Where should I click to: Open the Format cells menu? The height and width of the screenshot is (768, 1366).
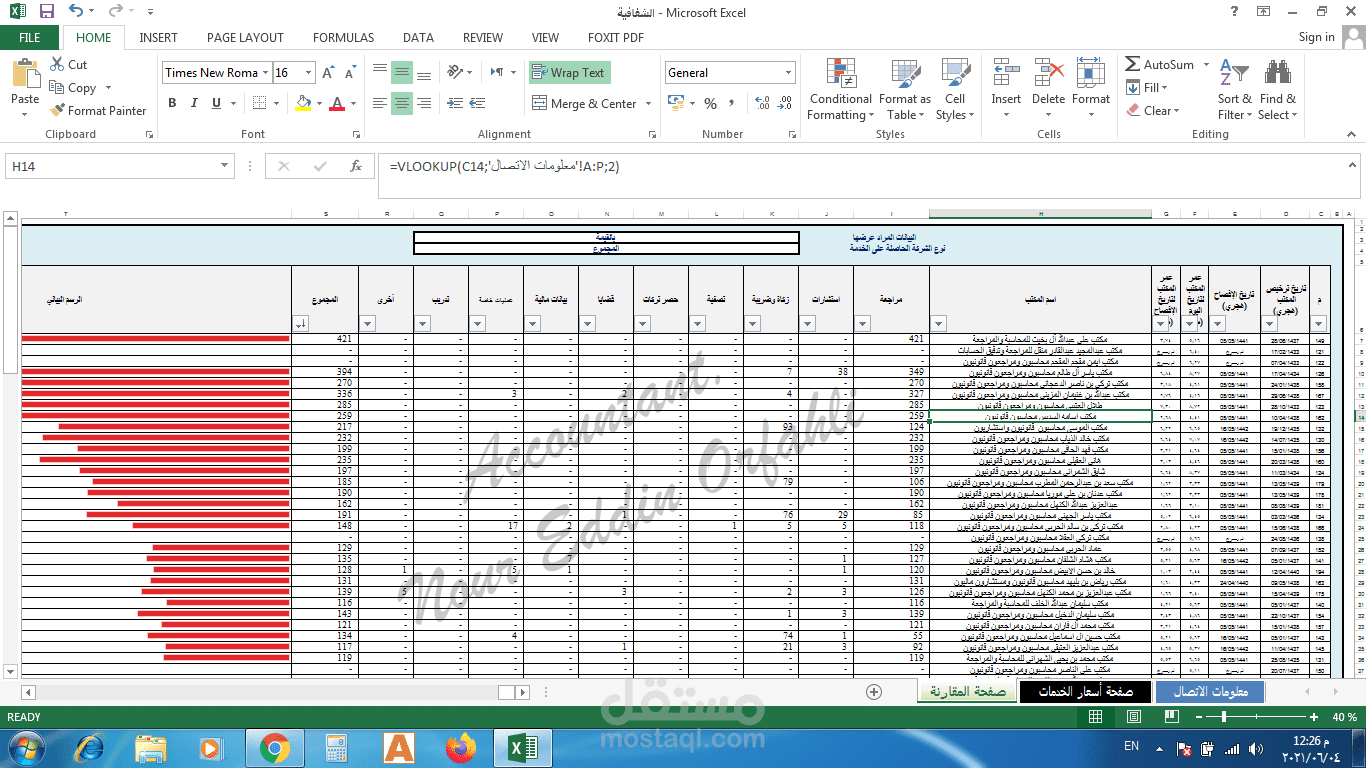pyautogui.click(x=1091, y=89)
